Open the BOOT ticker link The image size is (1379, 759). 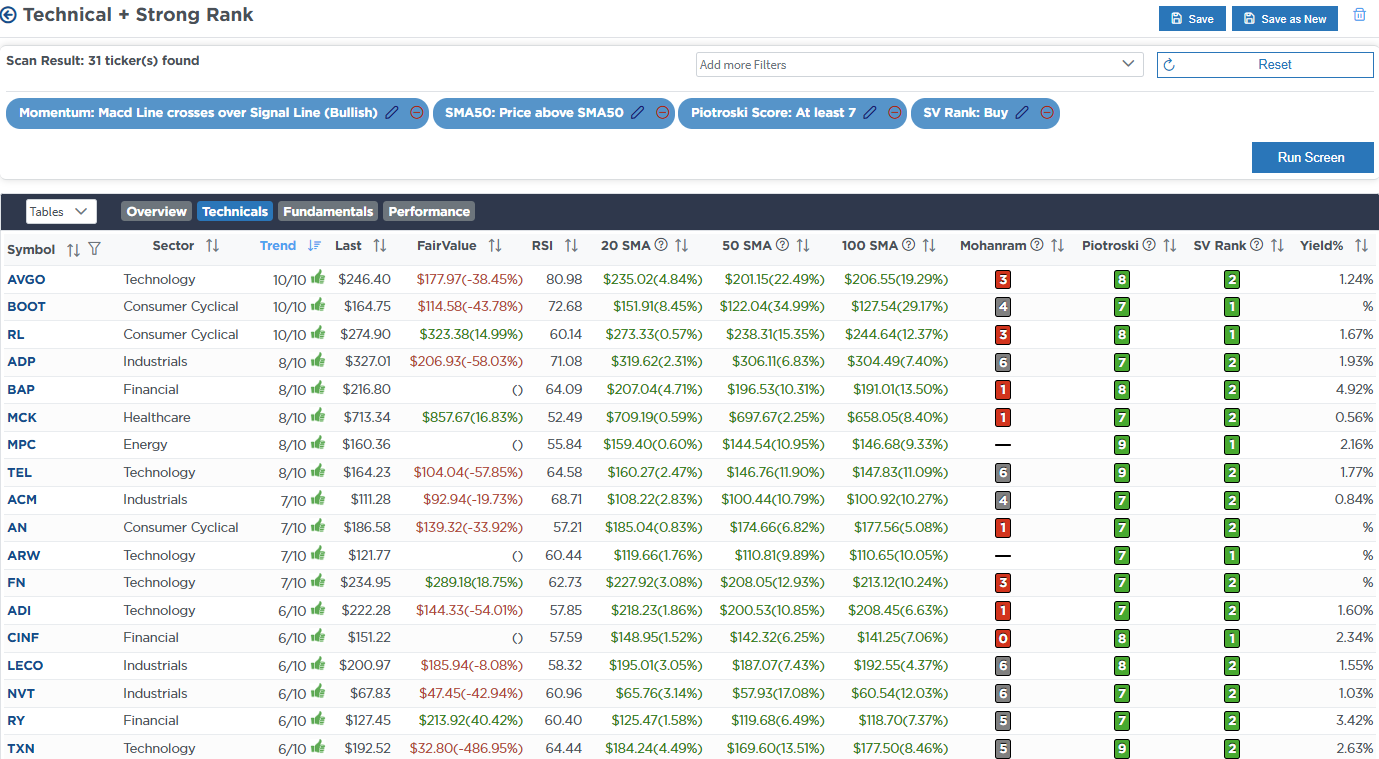pos(26,306)
